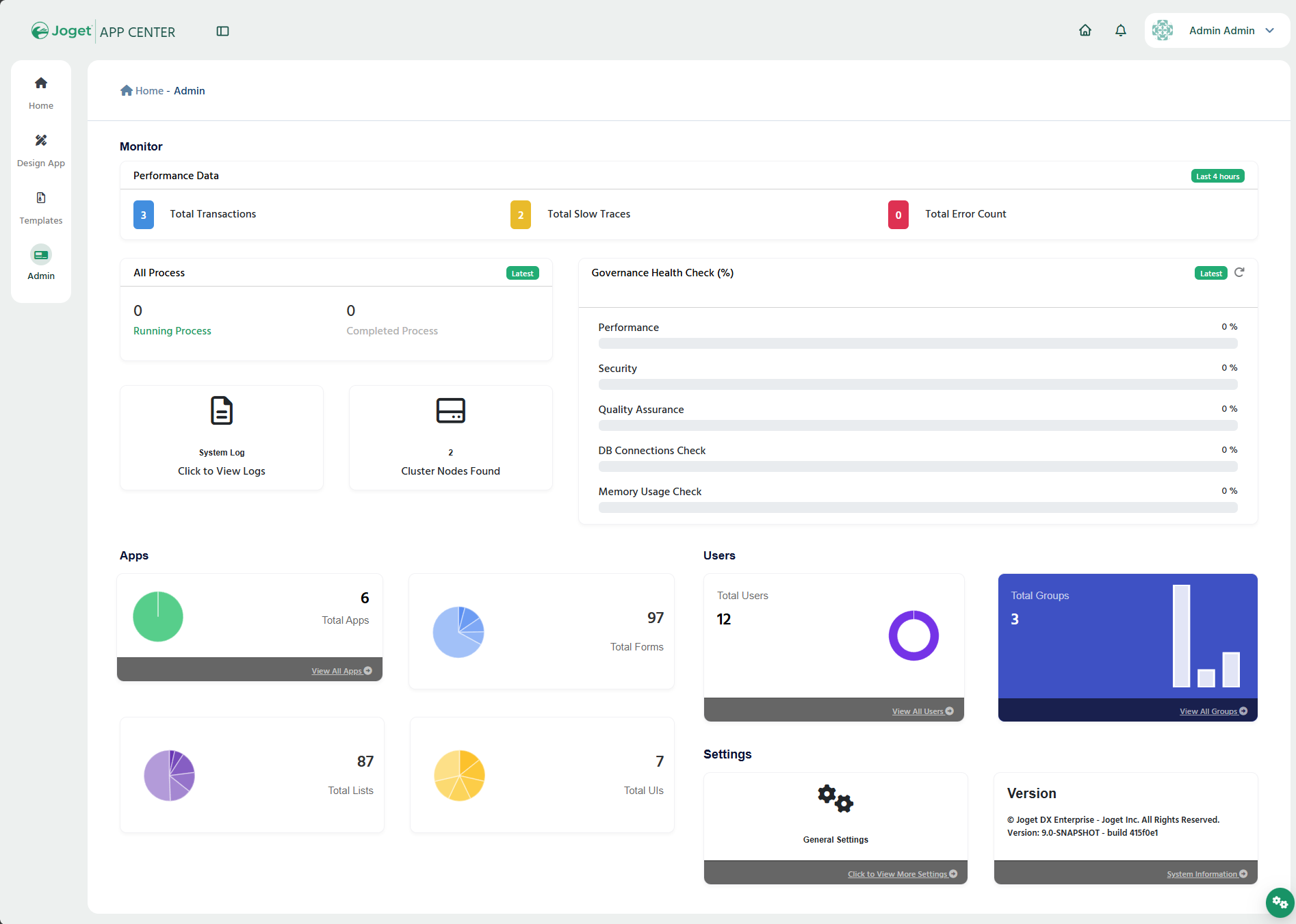Click the floating settings button at bottom right
This screenshot has height=924, width=1296.
pos(1280,902)
